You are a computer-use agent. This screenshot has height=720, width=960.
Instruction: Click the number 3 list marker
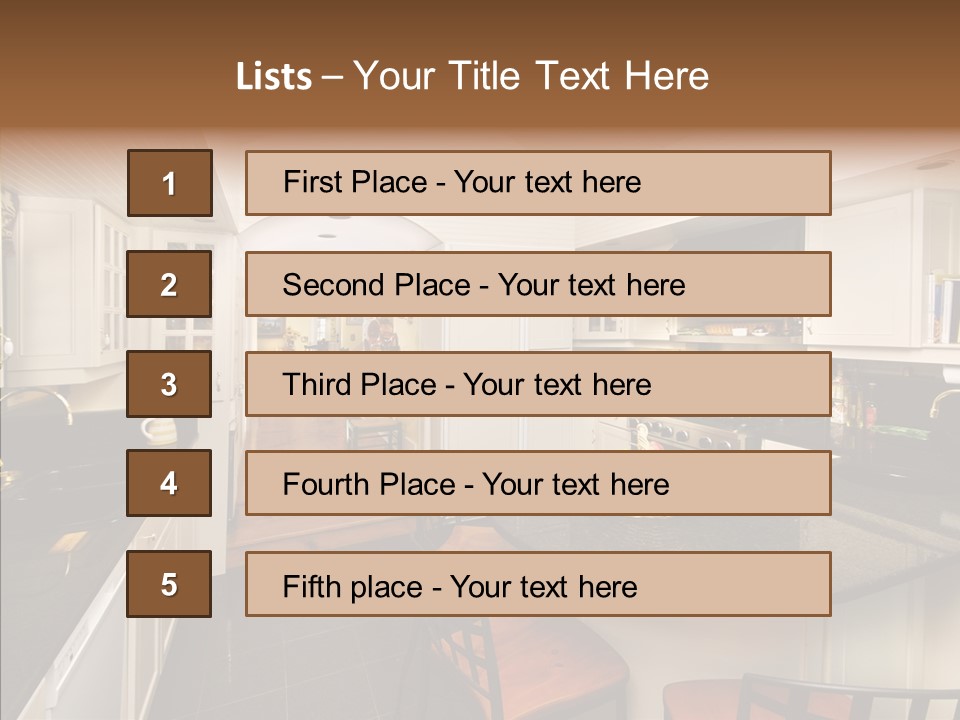point(169,384)
